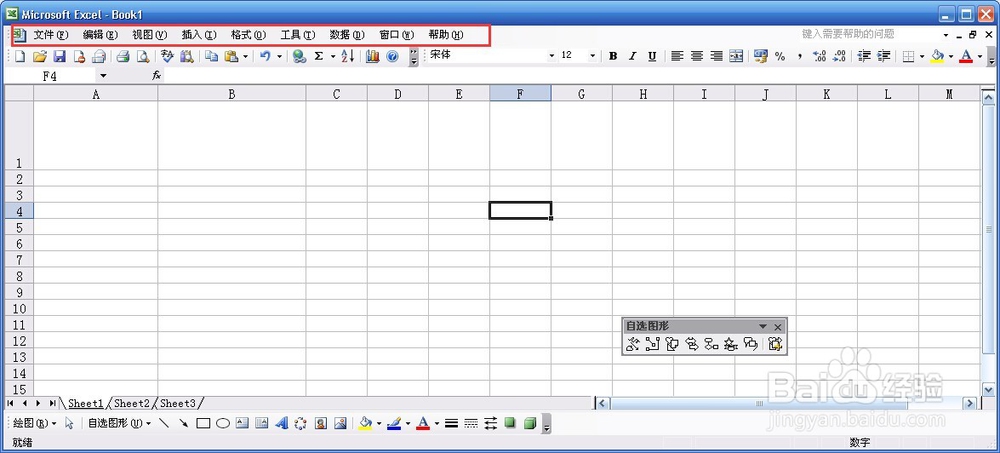Image resolution: width=1000 pixels, height=453 pixels.
Task: Open the font name dropdown 宋体
Action: (x=552, y=56)
